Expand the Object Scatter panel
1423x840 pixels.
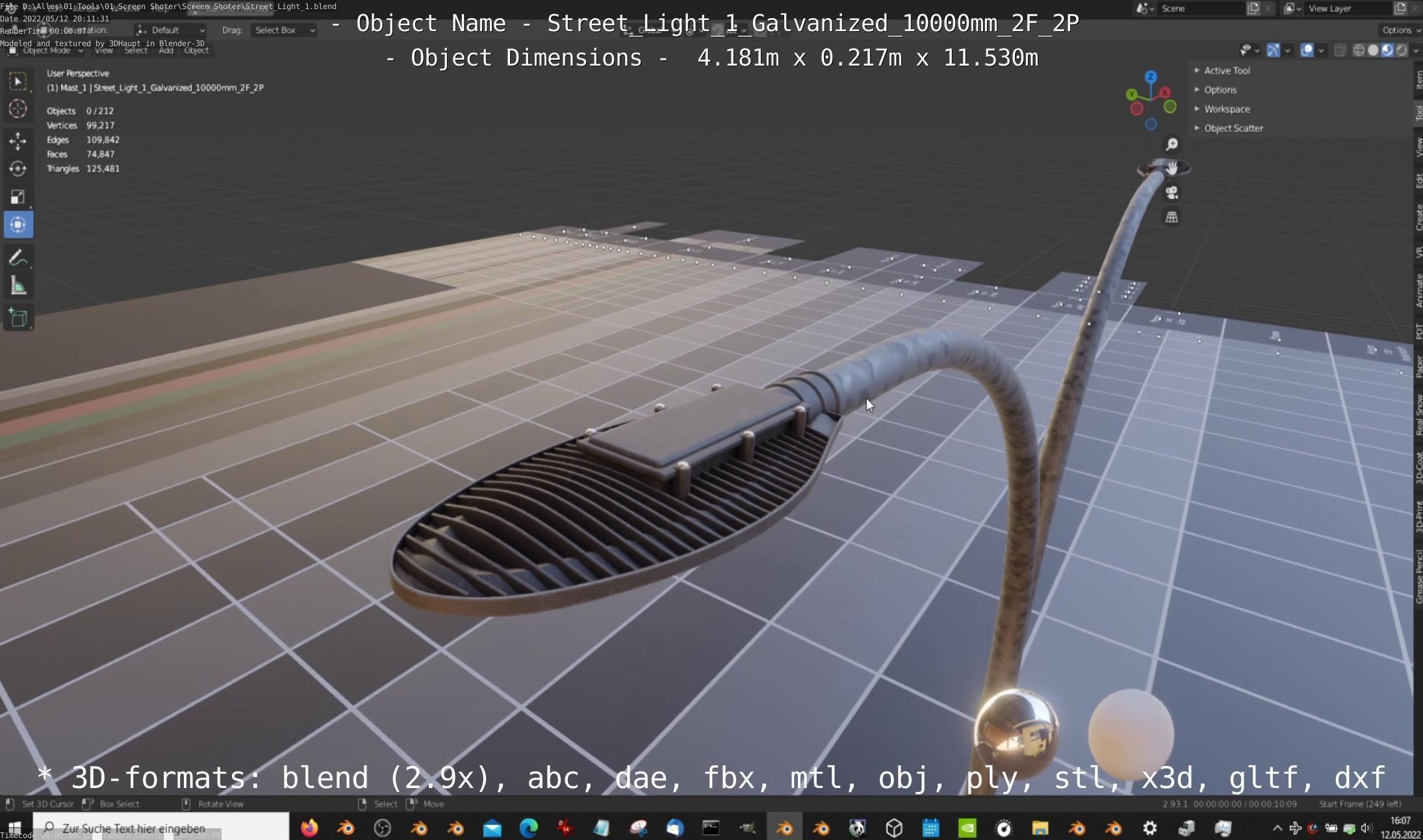pos(1233,128)
